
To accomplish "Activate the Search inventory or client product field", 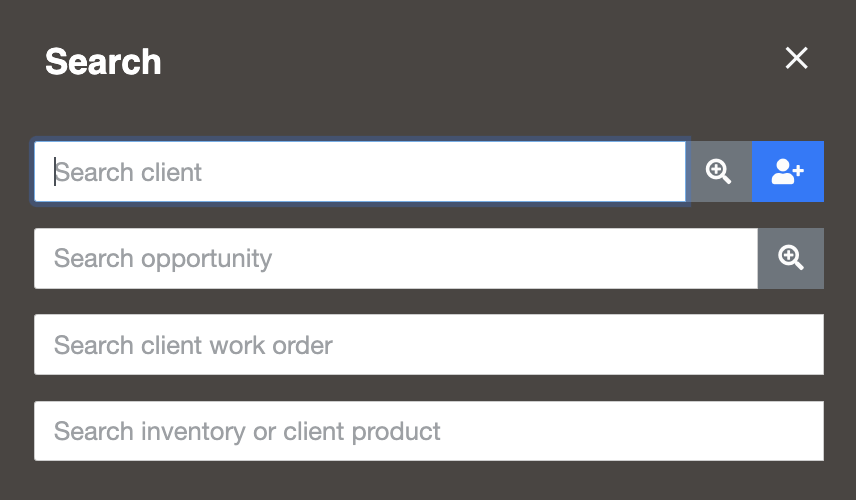I will pos(429,431).
